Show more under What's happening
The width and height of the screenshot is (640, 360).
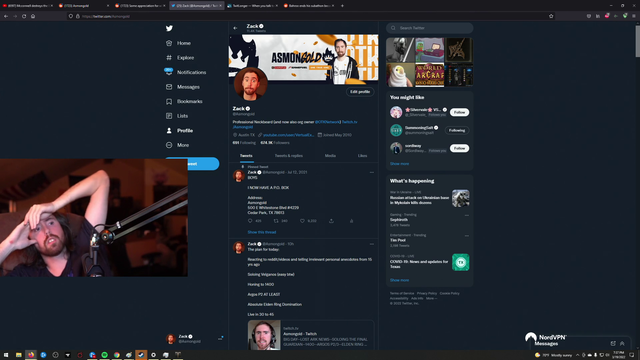[399, 280]
